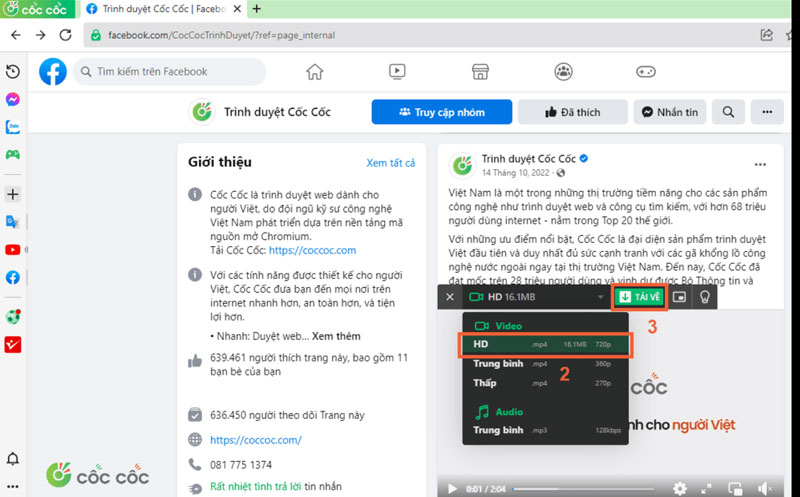Open the history icon in sidebar
This screenshot has width=800, height=497.
pyautogui.click(x=13, y=71)
